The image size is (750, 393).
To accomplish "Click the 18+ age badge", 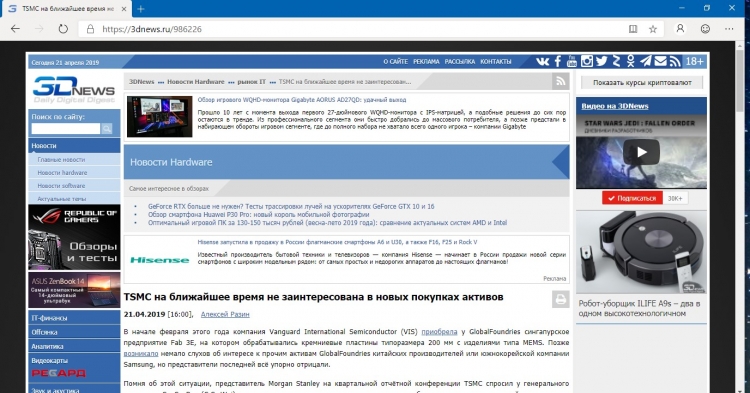I will coord(695,61).
